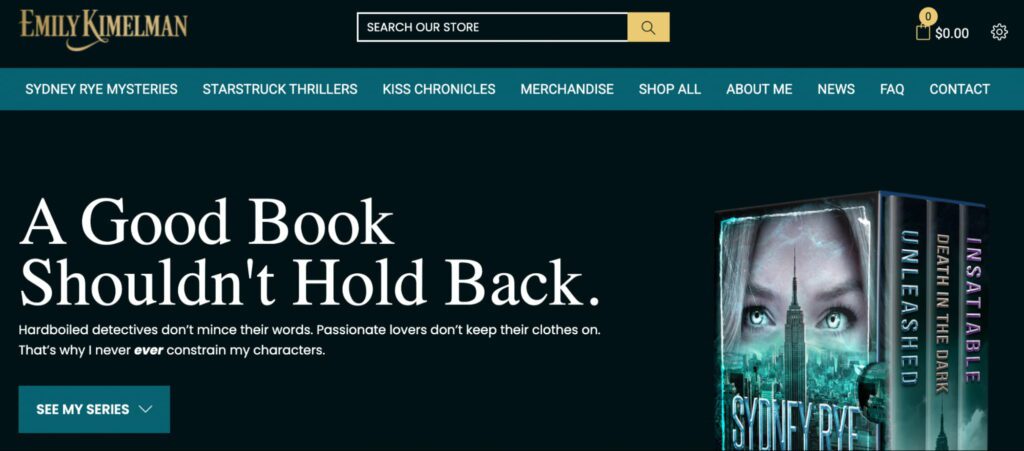Open the shopping bag cart icon
This screenshot has width=1024, height=451.
[923, 32]
